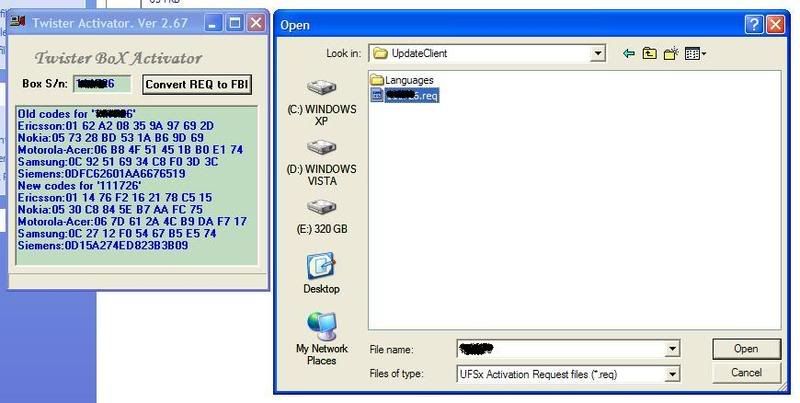The image size is (800, 403).
Task: Select Siemens 0D15A274ED823B3B09 code line
Action: pos(103,246)
